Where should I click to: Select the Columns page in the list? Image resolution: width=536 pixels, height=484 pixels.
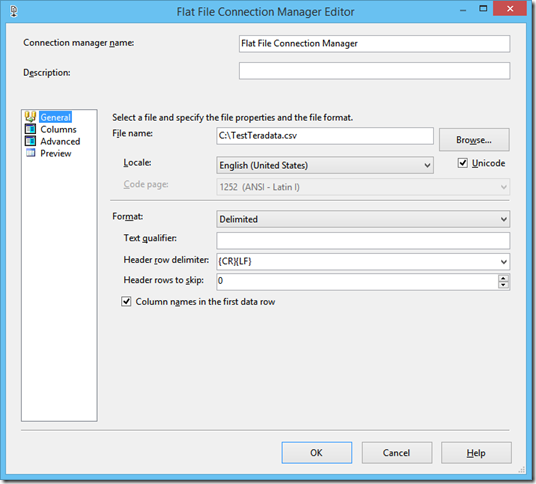pyautogui.click(x=58, y=130)
